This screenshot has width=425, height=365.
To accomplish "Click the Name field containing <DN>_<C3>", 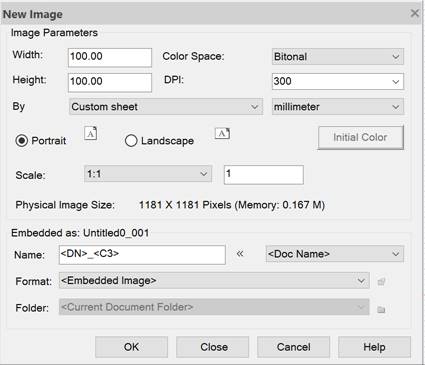I will 142,255.
